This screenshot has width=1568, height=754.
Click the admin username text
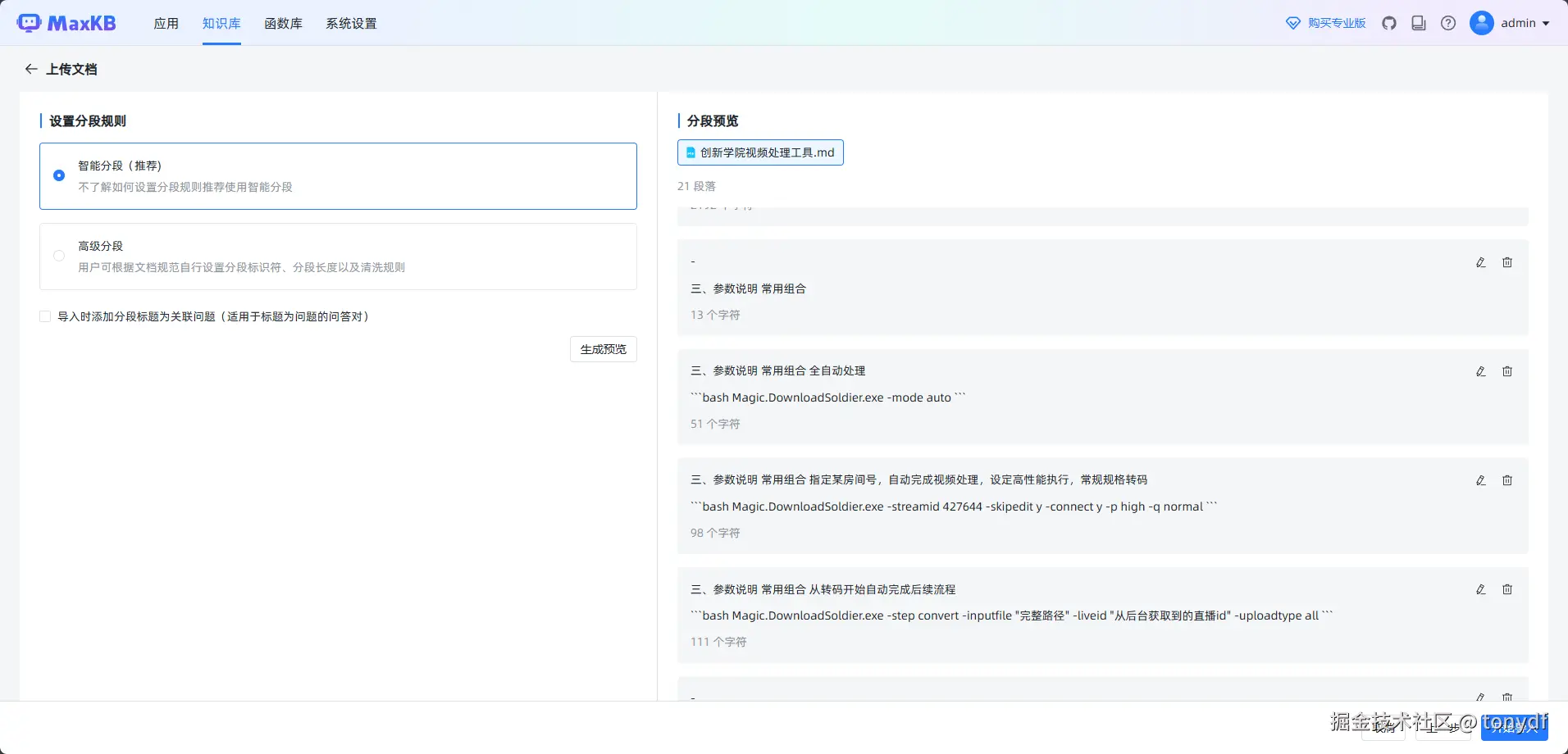pyautogui.click(x=1519, y=23)
